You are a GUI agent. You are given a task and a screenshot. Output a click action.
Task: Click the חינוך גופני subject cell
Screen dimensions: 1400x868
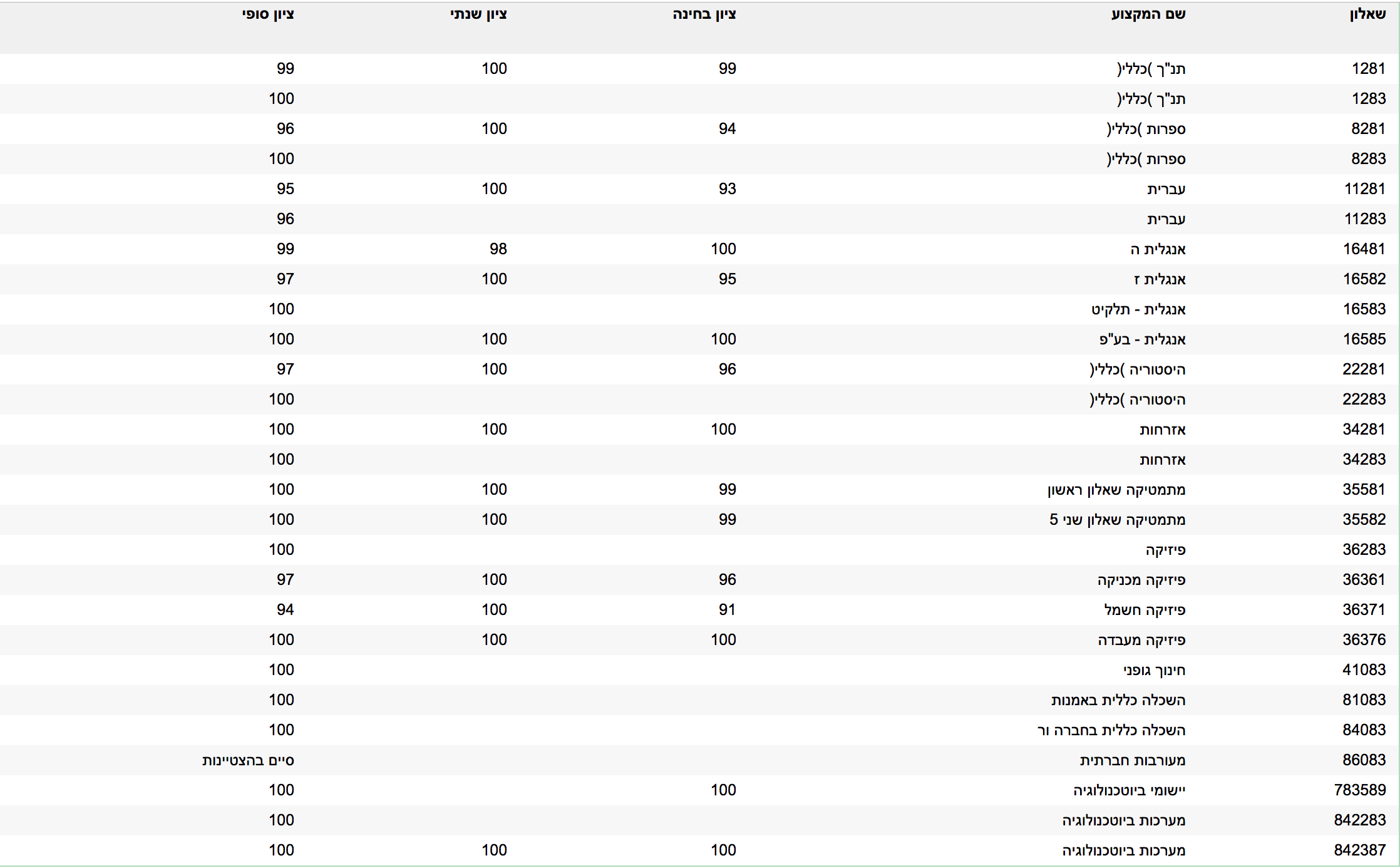(1154, 670)
